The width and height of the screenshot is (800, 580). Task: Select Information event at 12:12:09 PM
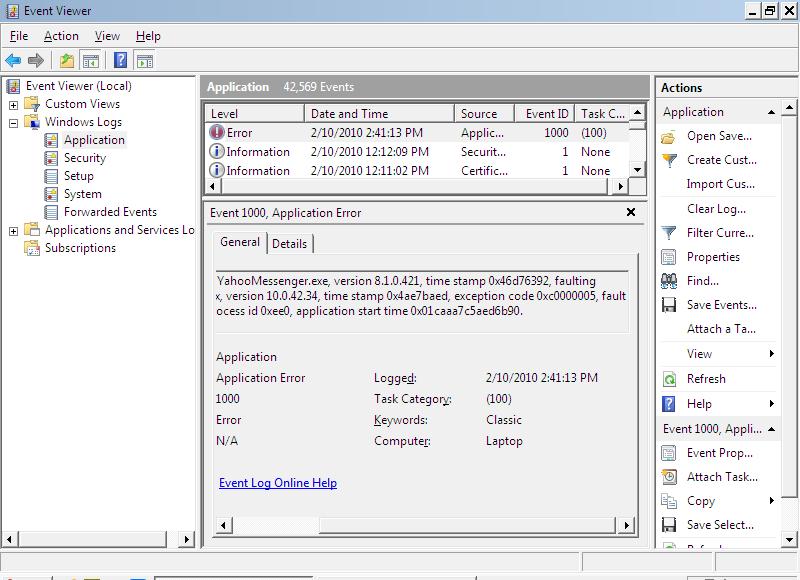click(417, 152)
